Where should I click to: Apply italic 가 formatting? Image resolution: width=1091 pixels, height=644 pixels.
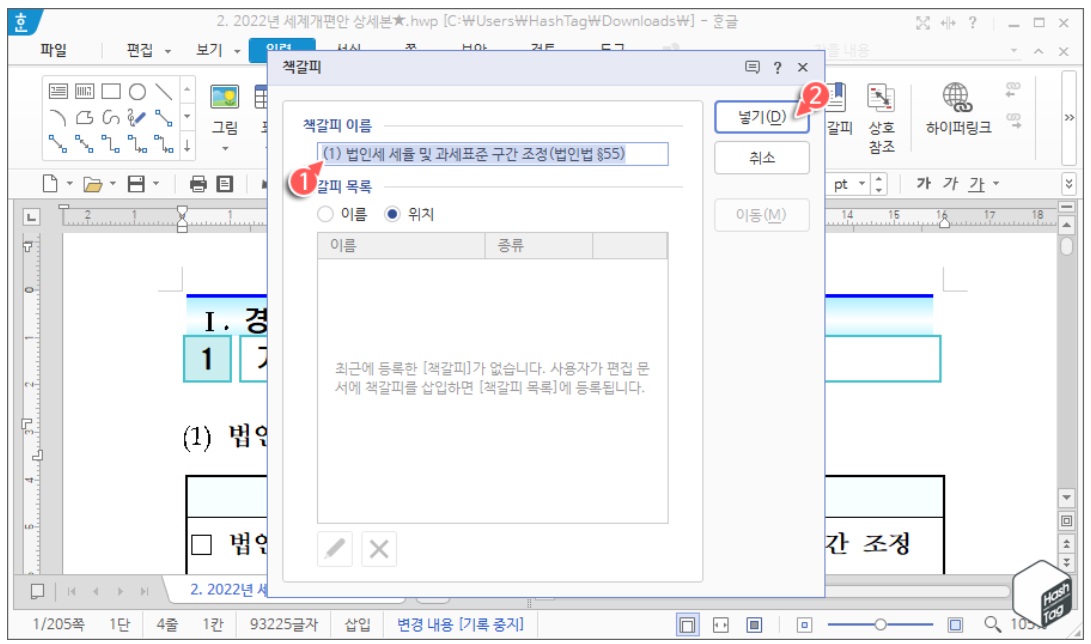click(x=950, y=183)
